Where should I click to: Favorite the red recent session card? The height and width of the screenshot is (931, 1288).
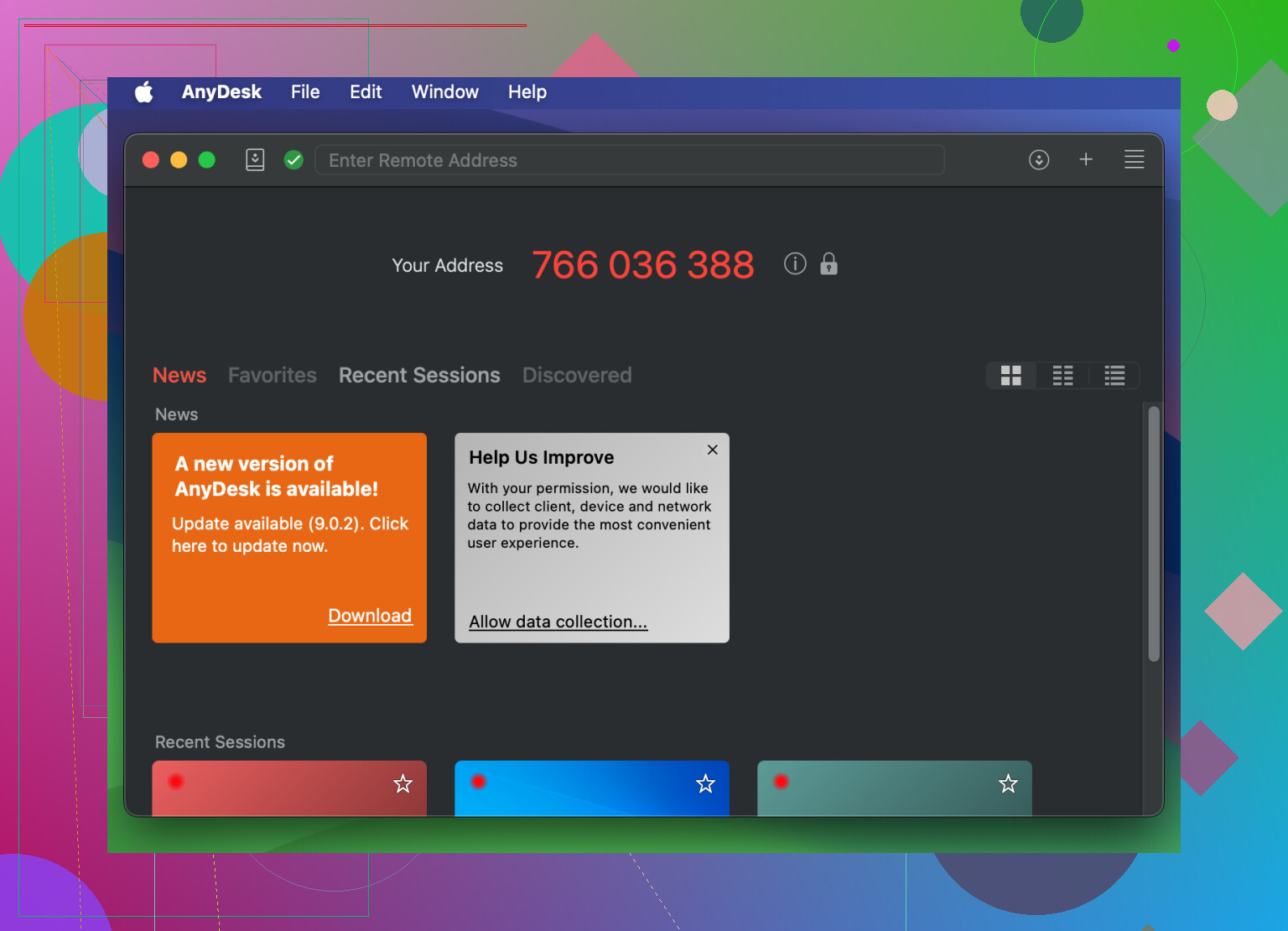coord(403,783)
